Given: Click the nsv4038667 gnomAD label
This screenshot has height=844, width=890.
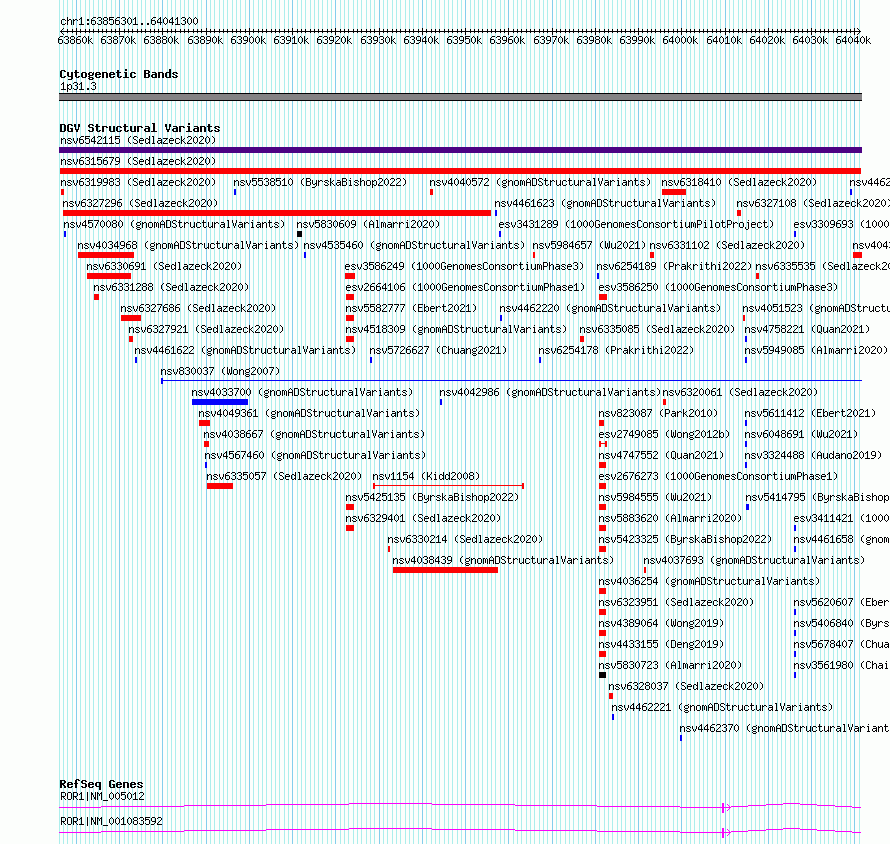Looking at the screenshot, I should pyautogui.click(x=314, y=434).
